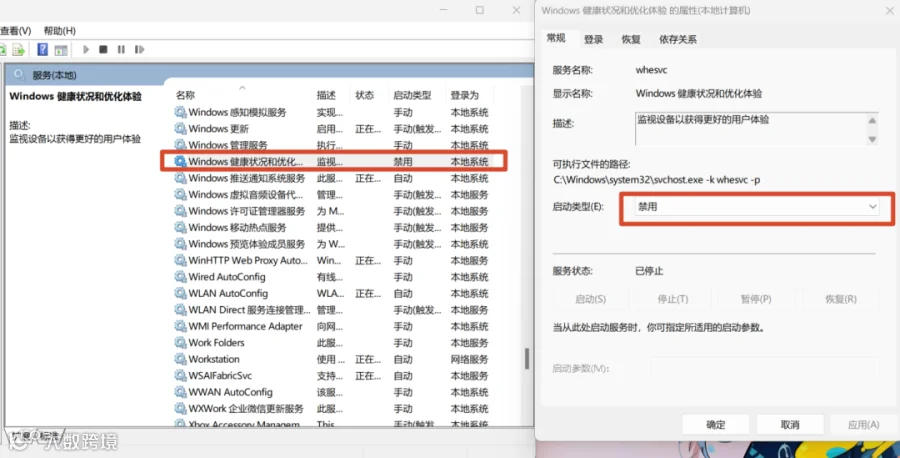Select the Windows 虚拟音频设备 service row

click(333, 195)
